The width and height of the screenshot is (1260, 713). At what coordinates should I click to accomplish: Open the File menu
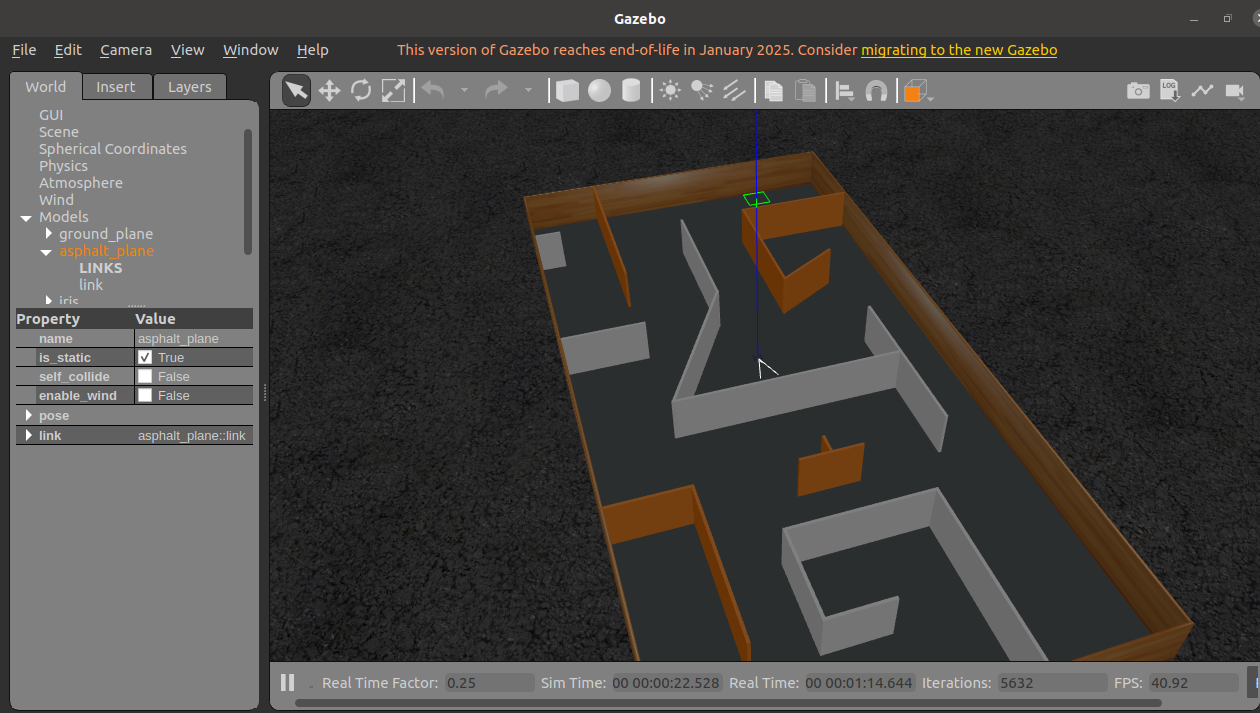(24, 50)
